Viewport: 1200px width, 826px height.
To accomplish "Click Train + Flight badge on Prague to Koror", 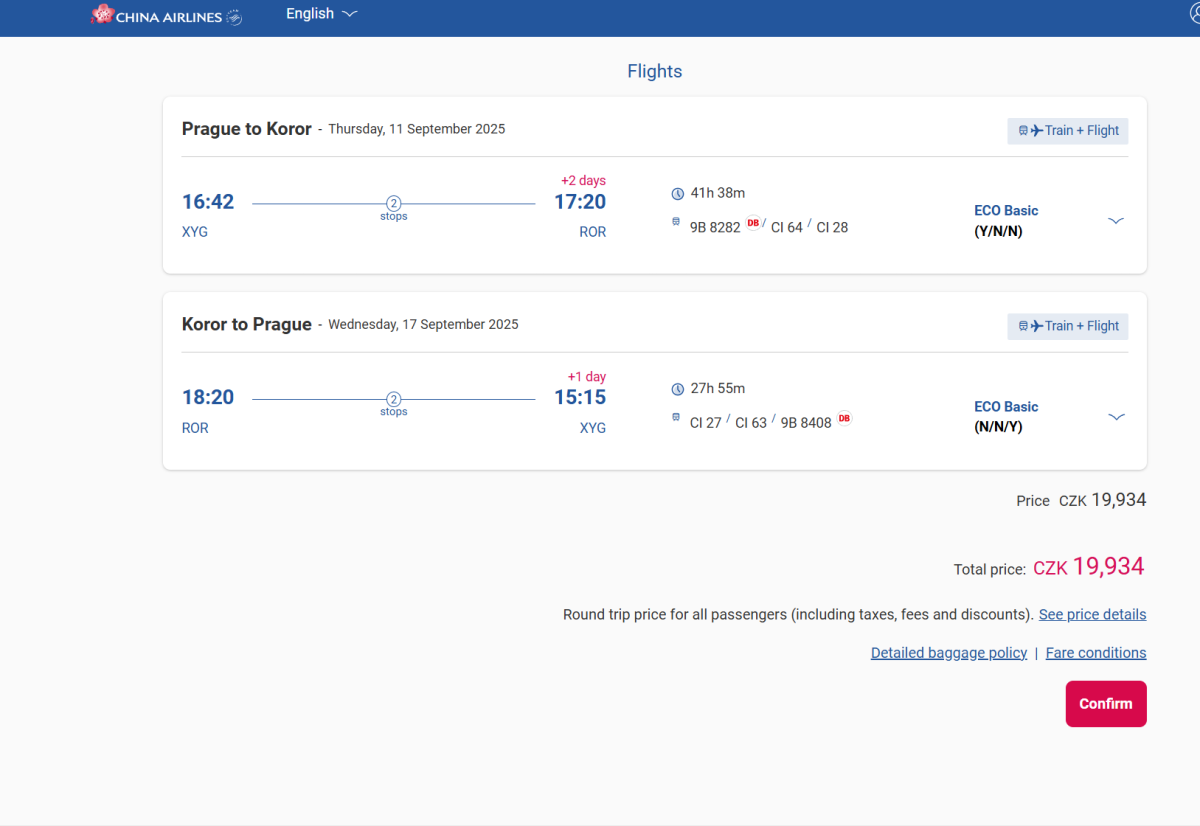I will (1068, 131).
